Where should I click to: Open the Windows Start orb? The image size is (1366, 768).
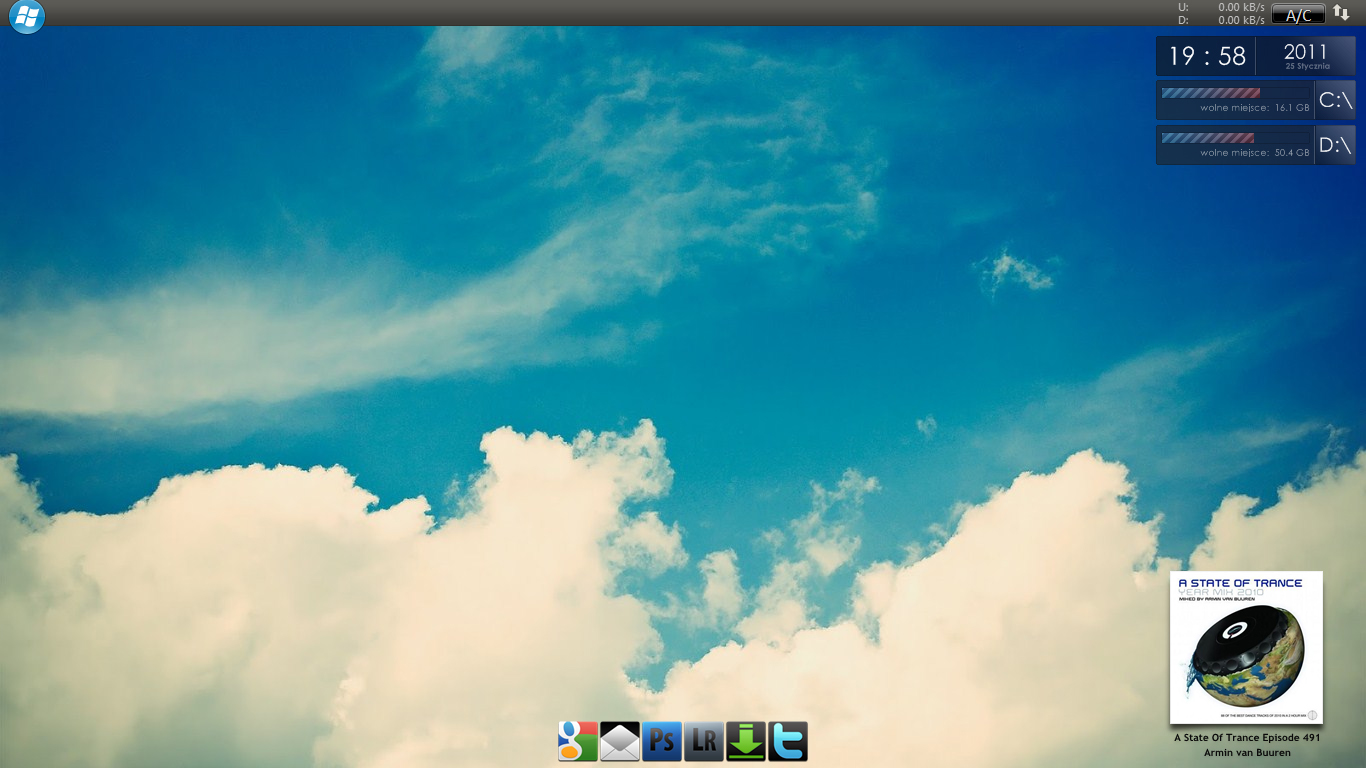click(x=27, y=16)
